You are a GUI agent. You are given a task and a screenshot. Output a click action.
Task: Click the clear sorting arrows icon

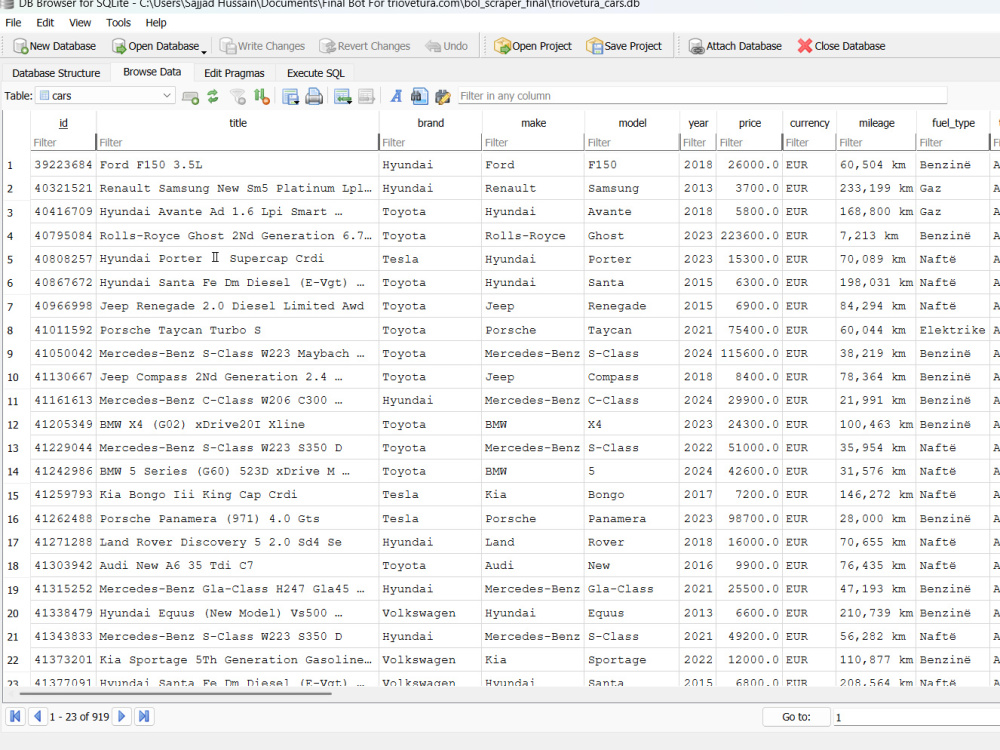261,96
